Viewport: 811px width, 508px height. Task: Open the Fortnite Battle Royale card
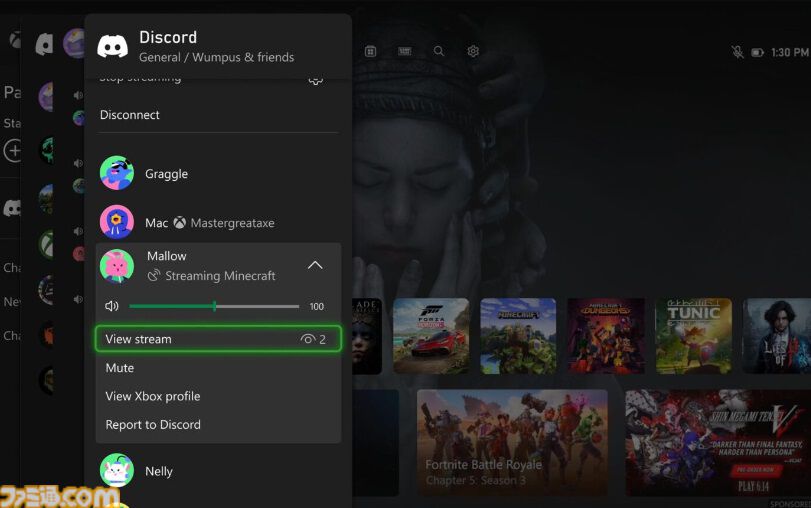click(512, 443)
